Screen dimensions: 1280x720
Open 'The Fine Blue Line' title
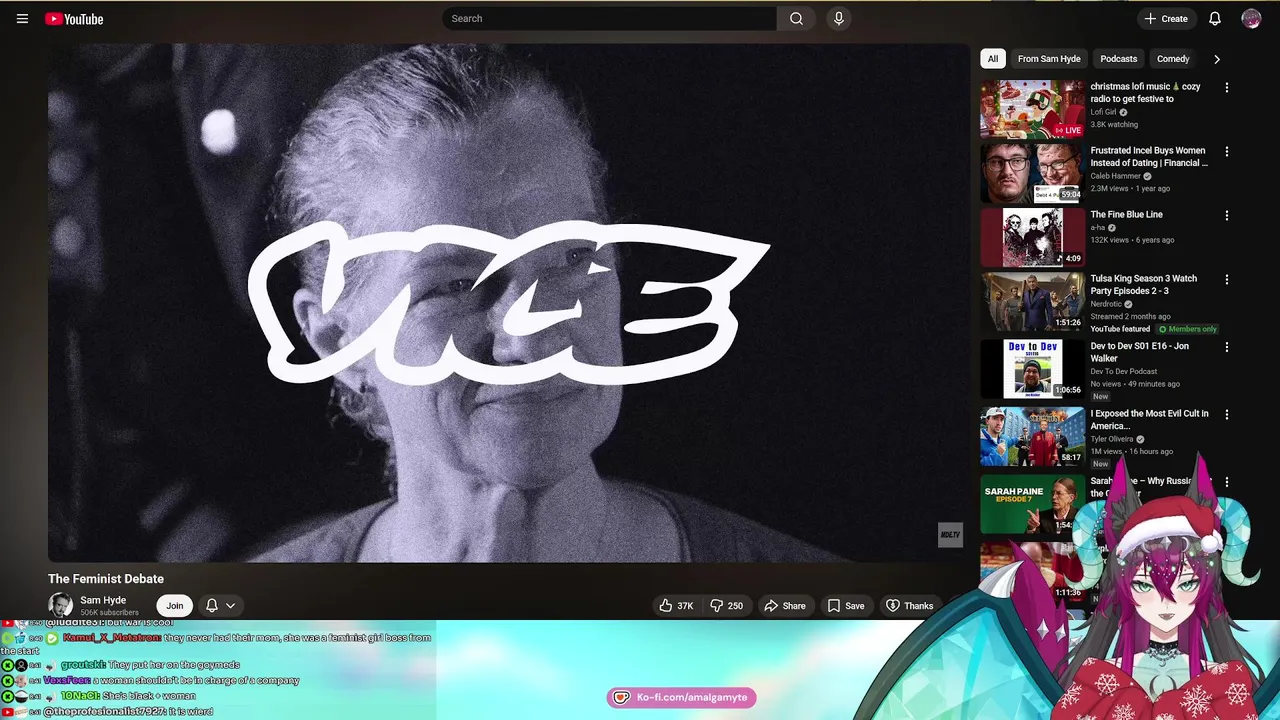coord(1126,214)
